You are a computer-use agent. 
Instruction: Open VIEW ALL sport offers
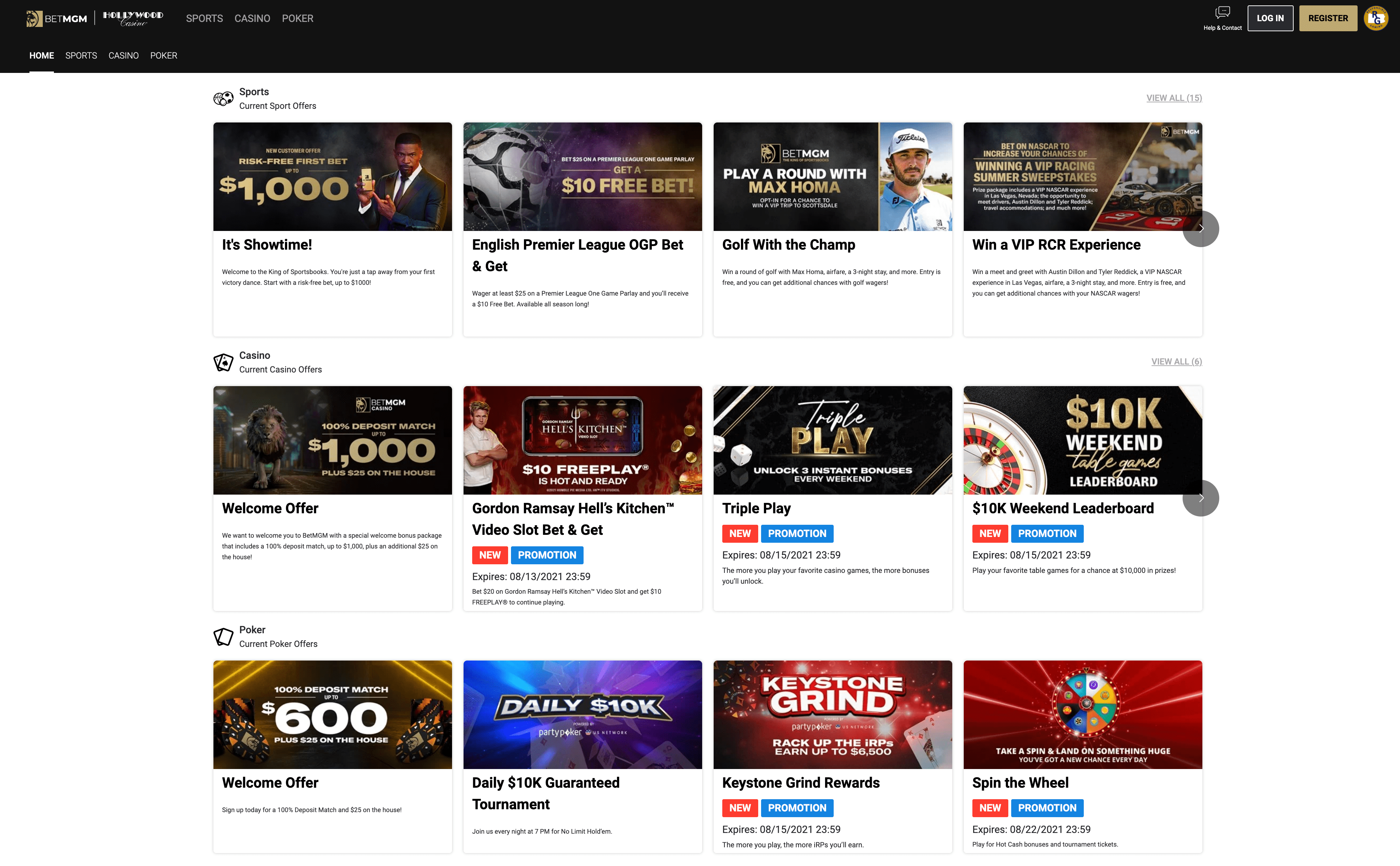(1174, 97)
